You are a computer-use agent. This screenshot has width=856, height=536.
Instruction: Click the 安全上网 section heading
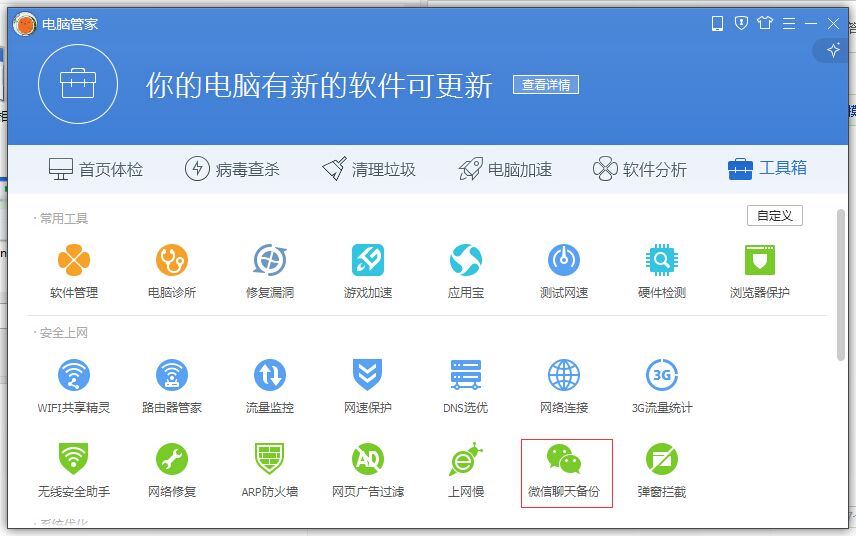[64, 333]
